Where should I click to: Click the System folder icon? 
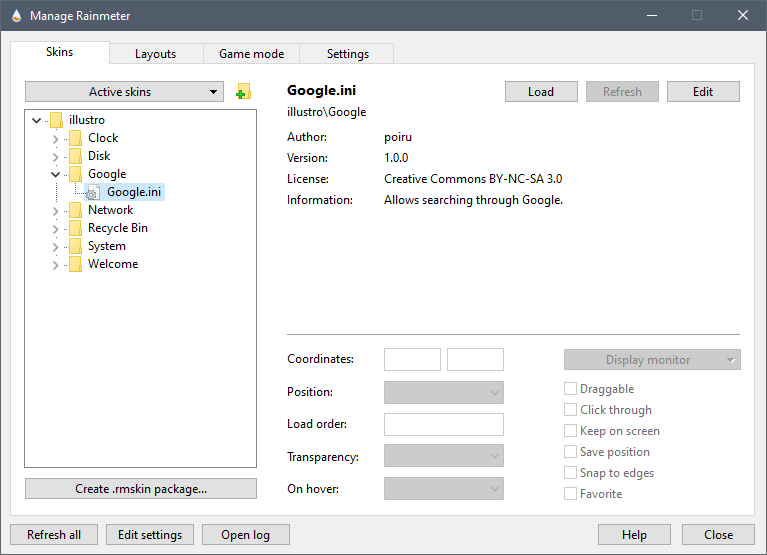point(75,246)
